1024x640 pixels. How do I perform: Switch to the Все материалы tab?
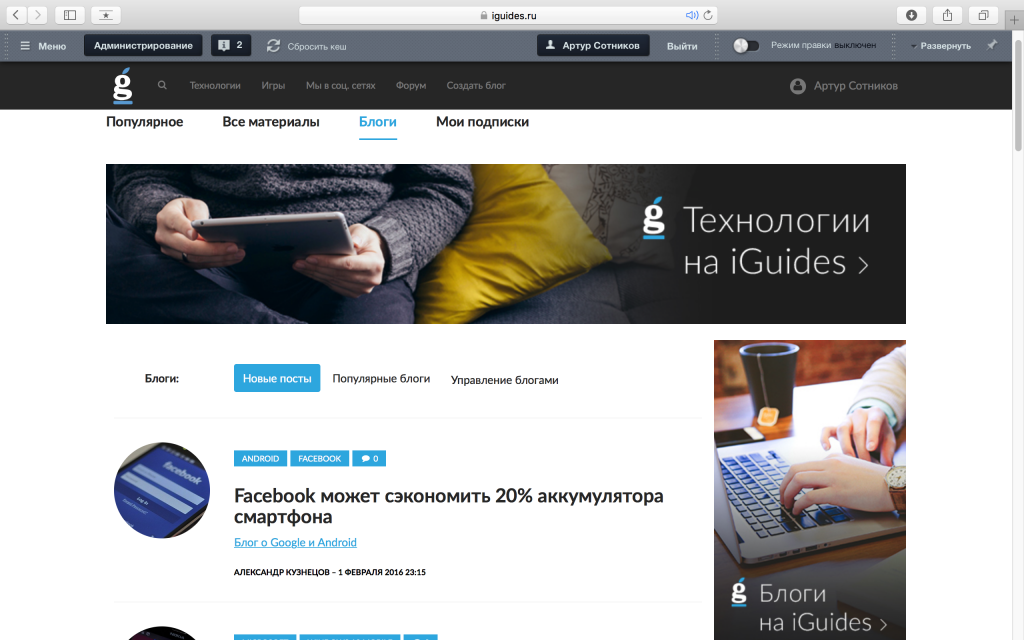[x=270, y=121]
